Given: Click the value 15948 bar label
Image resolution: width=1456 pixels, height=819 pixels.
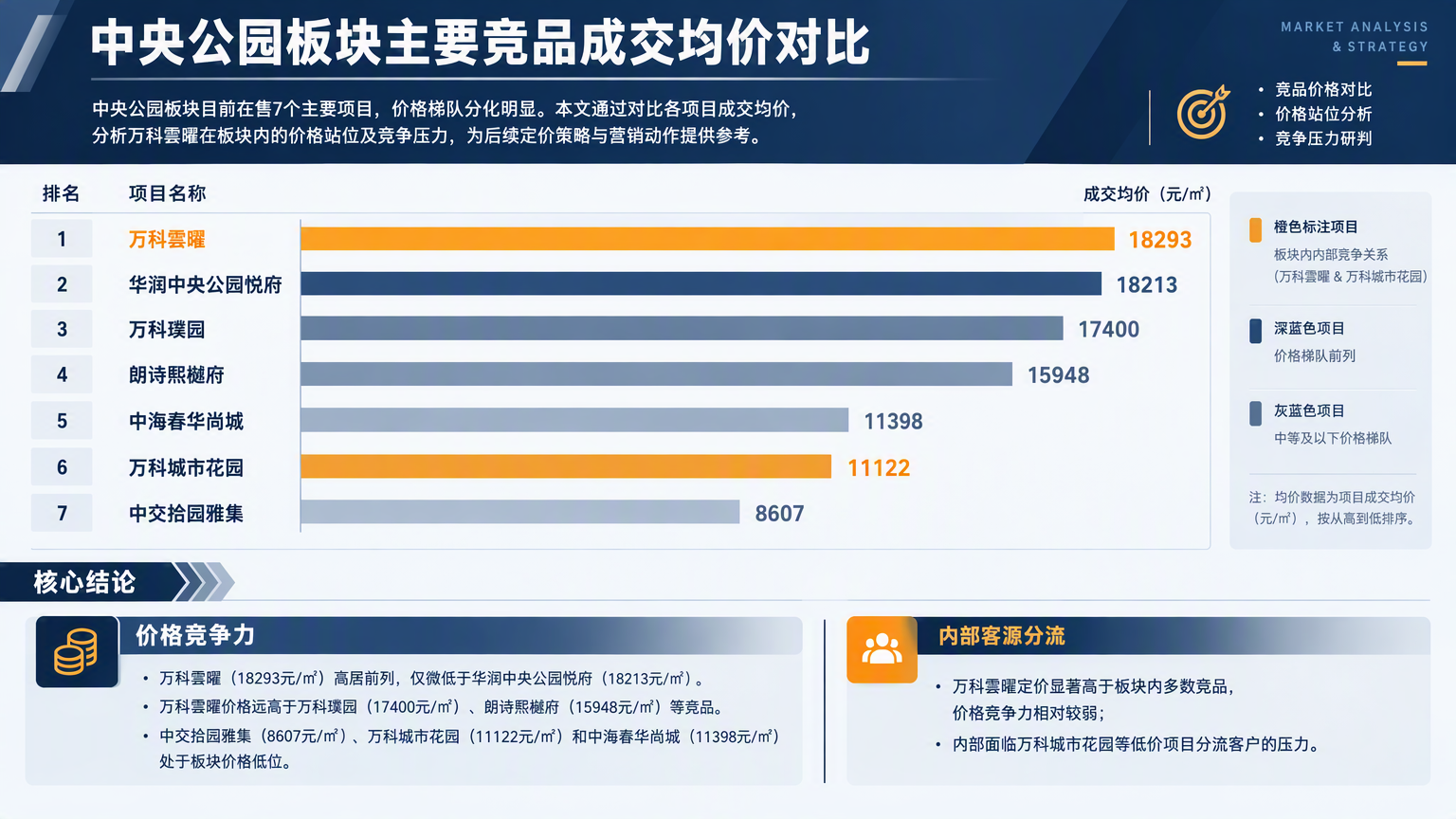Looking at the screenshot, I should [1058, 375].
